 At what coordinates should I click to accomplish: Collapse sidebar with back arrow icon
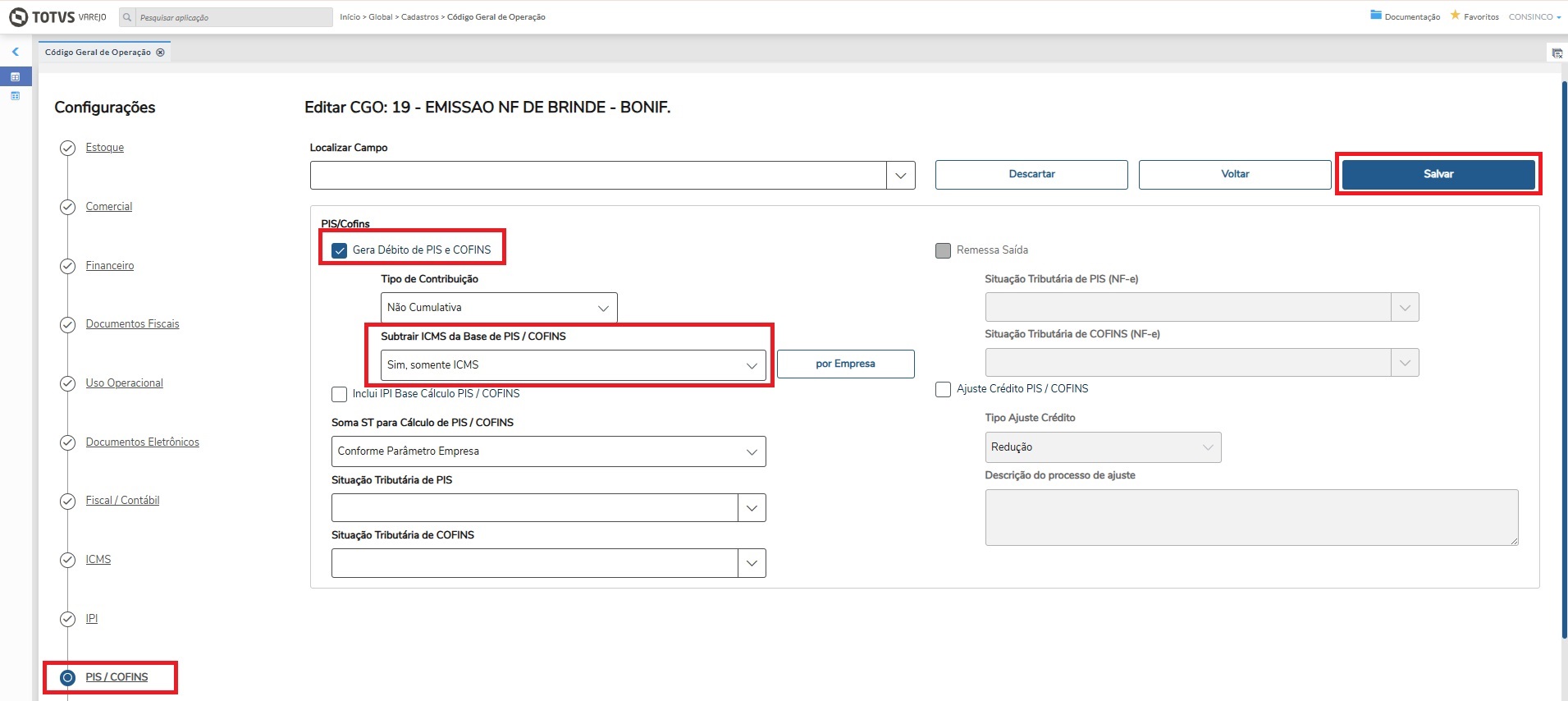pos(15,52)
